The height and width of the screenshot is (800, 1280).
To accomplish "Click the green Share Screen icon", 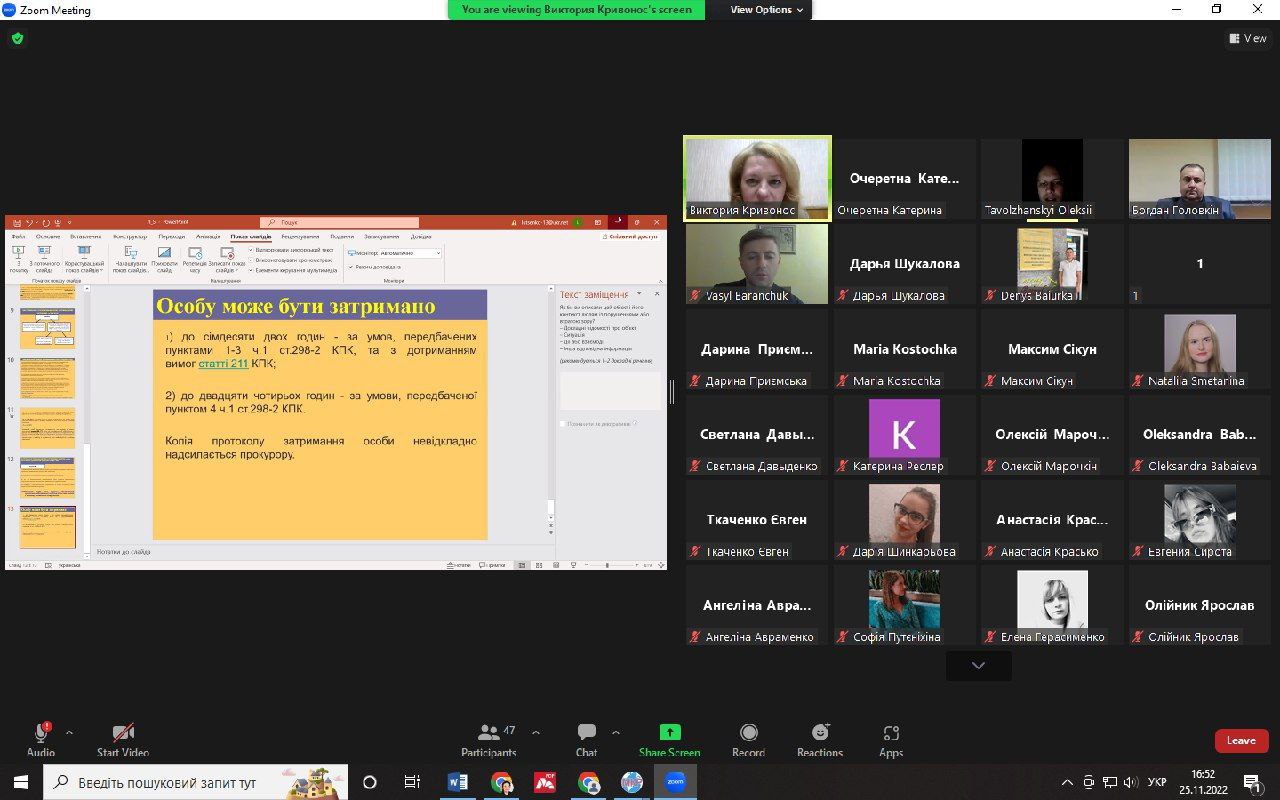I will [x=669, y=734].
